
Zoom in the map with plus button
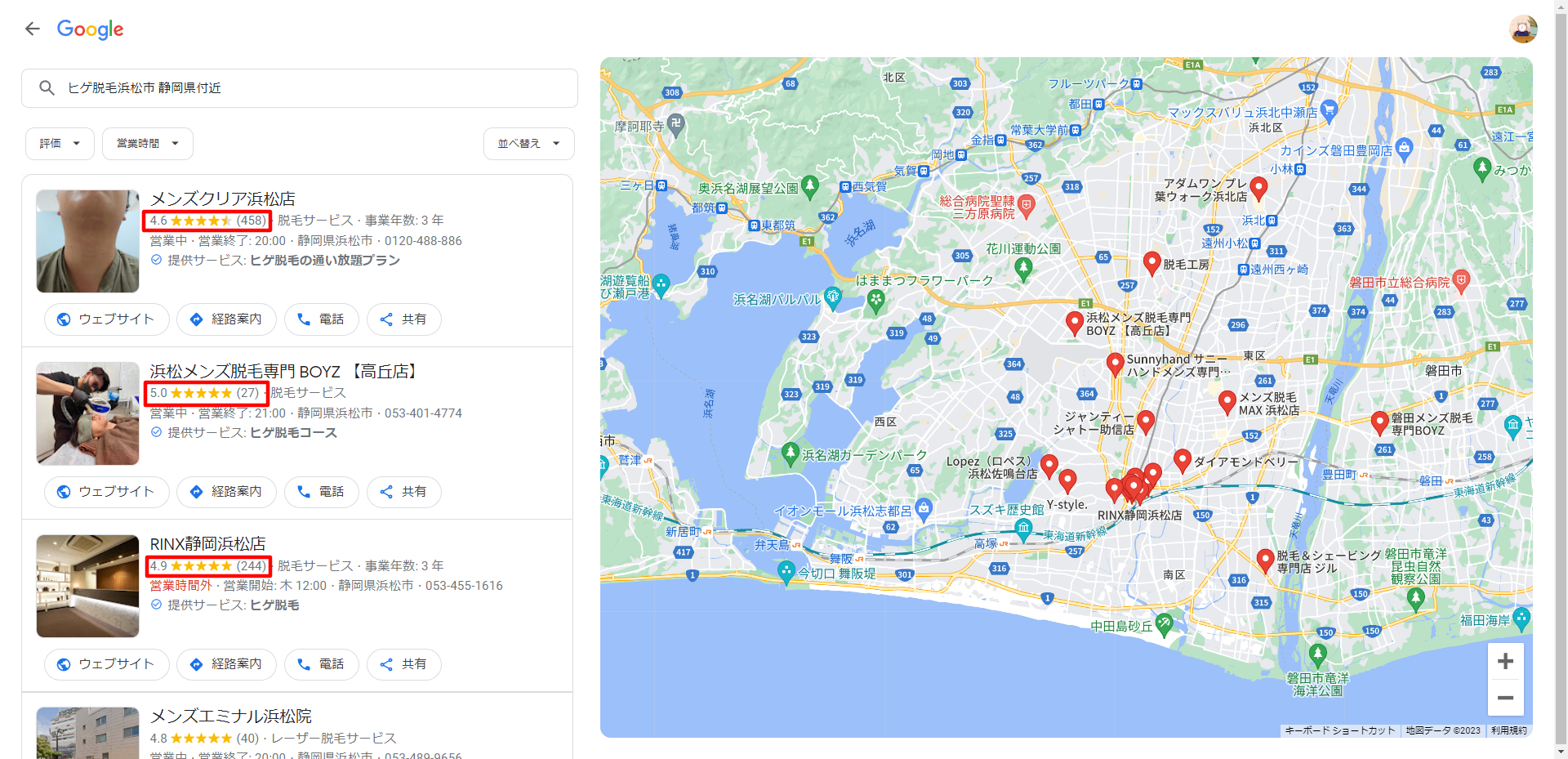point(1505,661)
